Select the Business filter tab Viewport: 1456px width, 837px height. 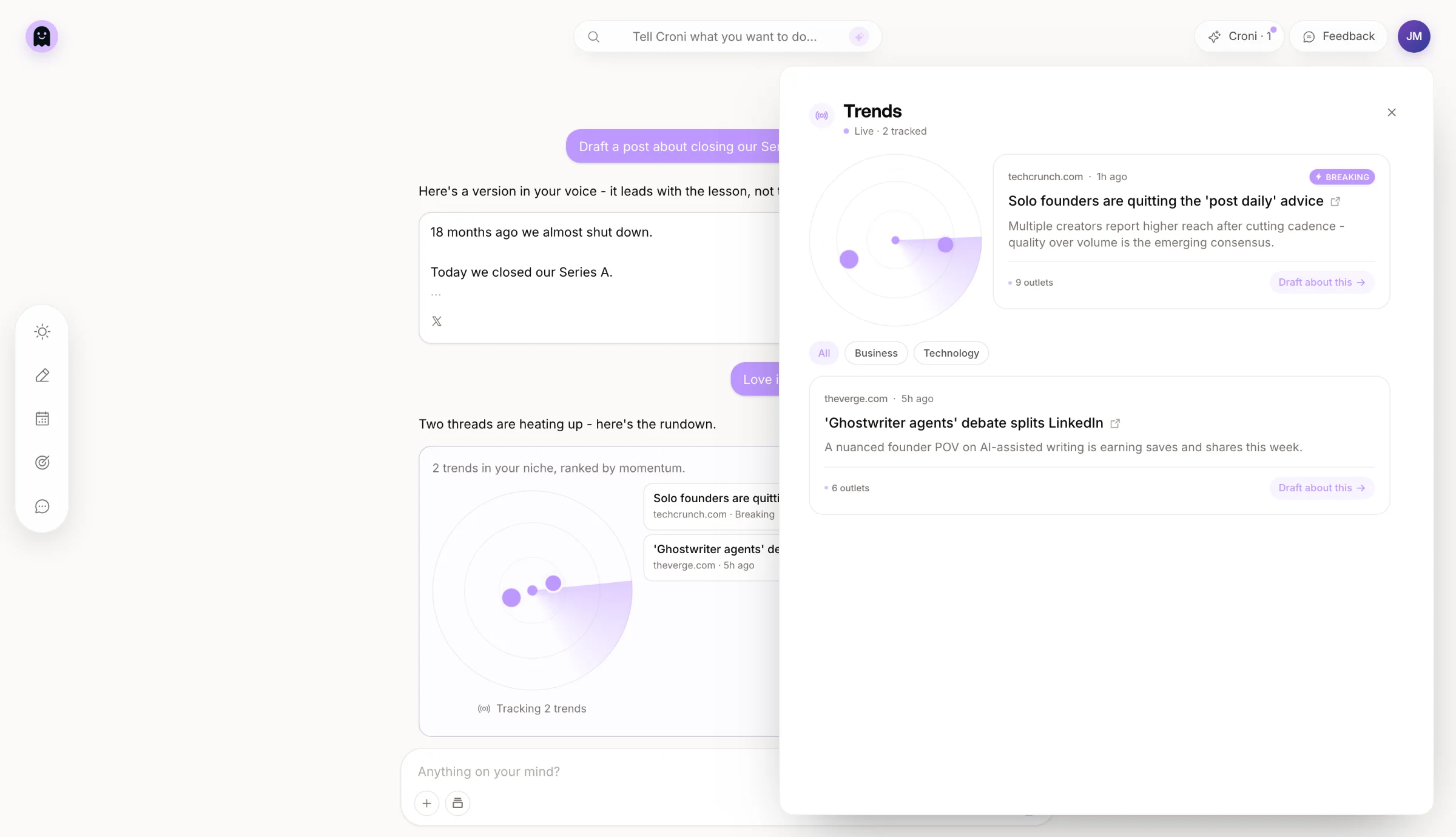876,353
